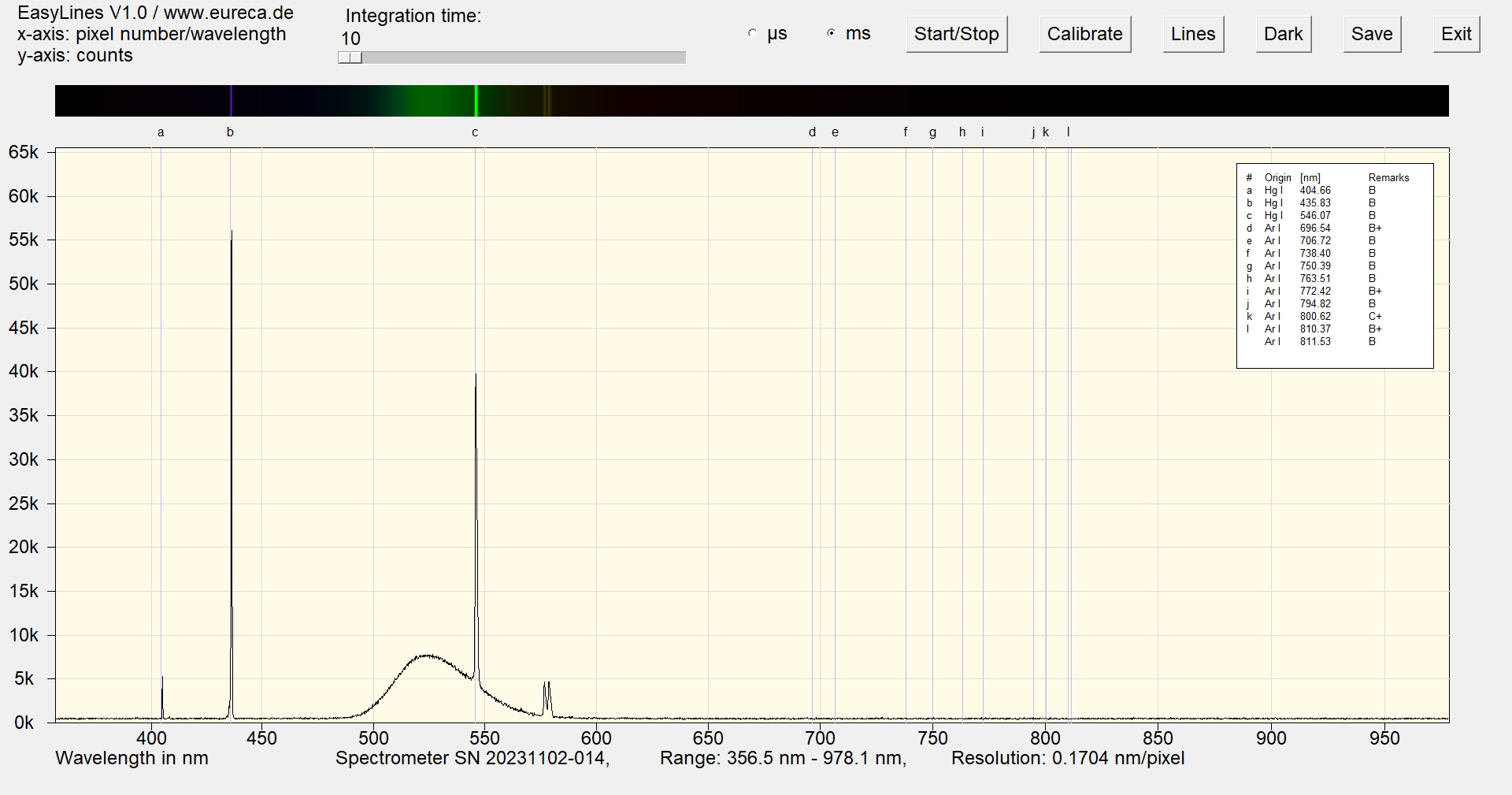
Task: Click the Wavelength in nm axis title
Action: (x=132, y=759)
